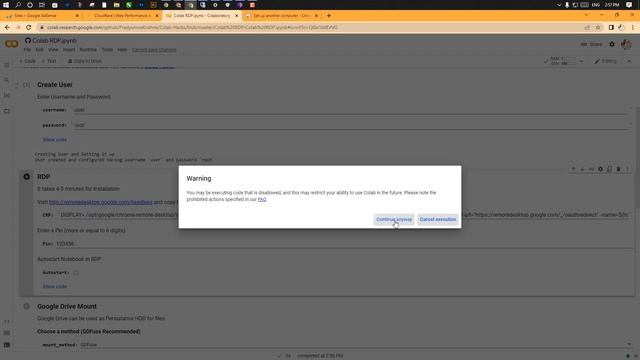Open the Google account avatar
640x360 pixels.
coord(626,44)
